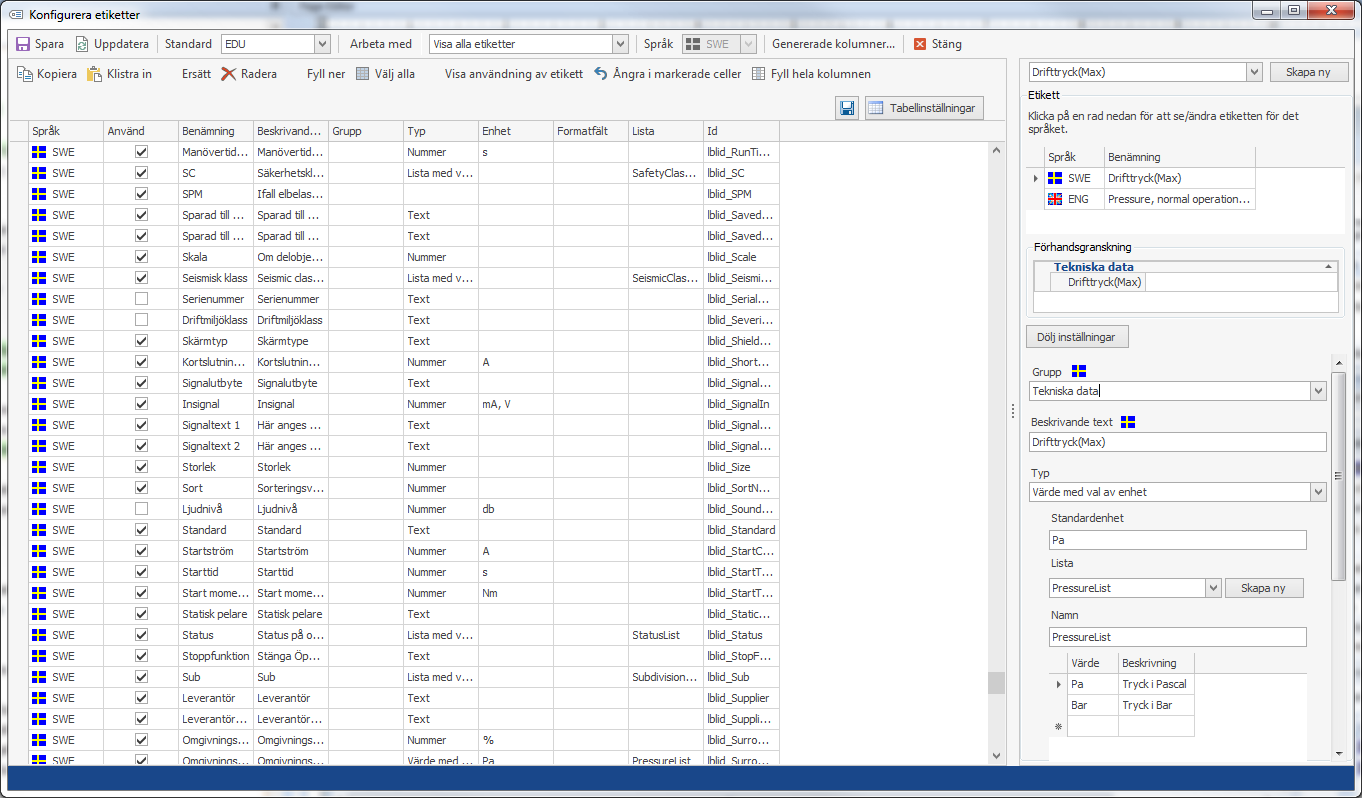This screenshot has height=798, width=1362.
Task: Check Använd box for Driftmiljöklass row
Action: [x=141, y=320]
